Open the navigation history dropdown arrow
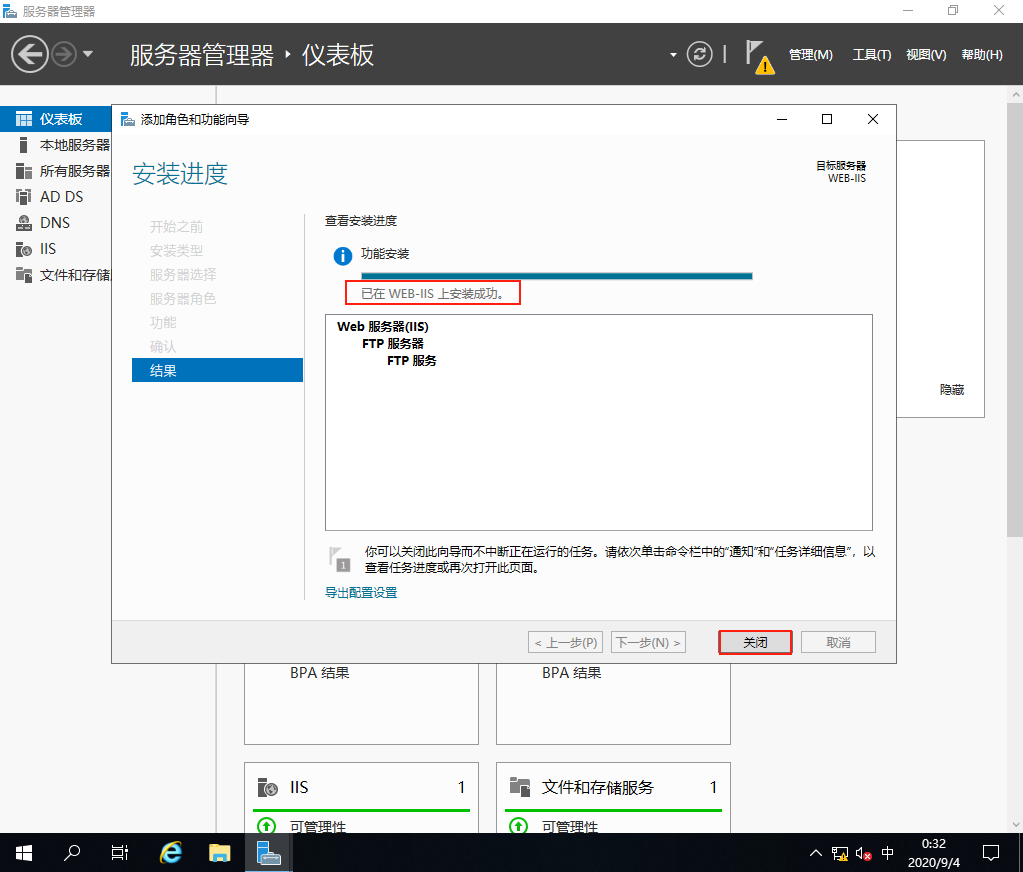 (88, 54)
